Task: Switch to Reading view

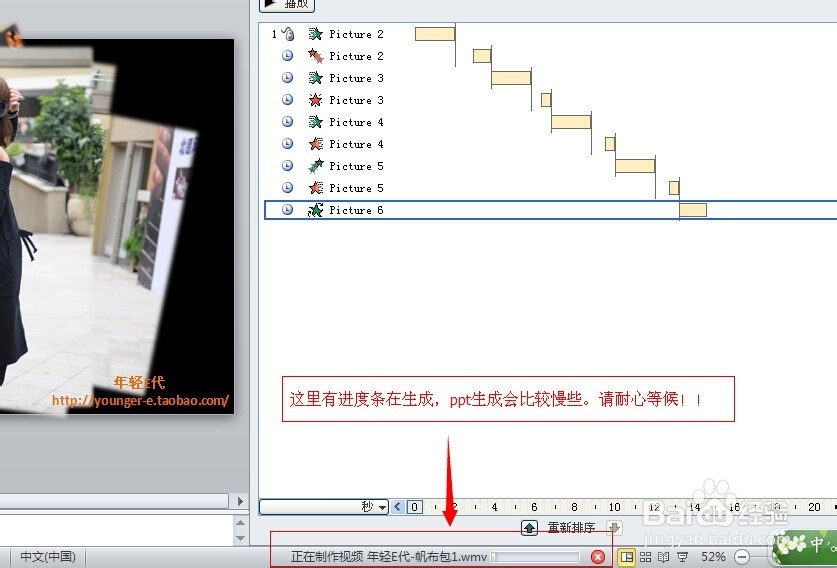Action: tap(664, 557)
